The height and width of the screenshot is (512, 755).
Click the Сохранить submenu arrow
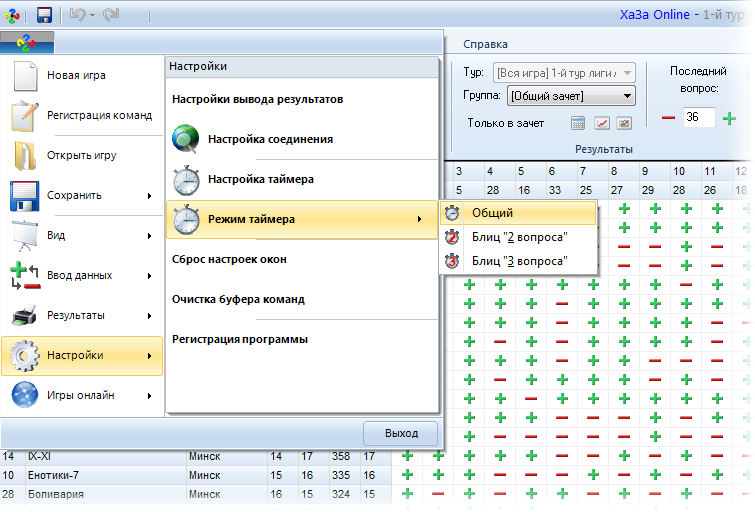(x=150, y=196)
